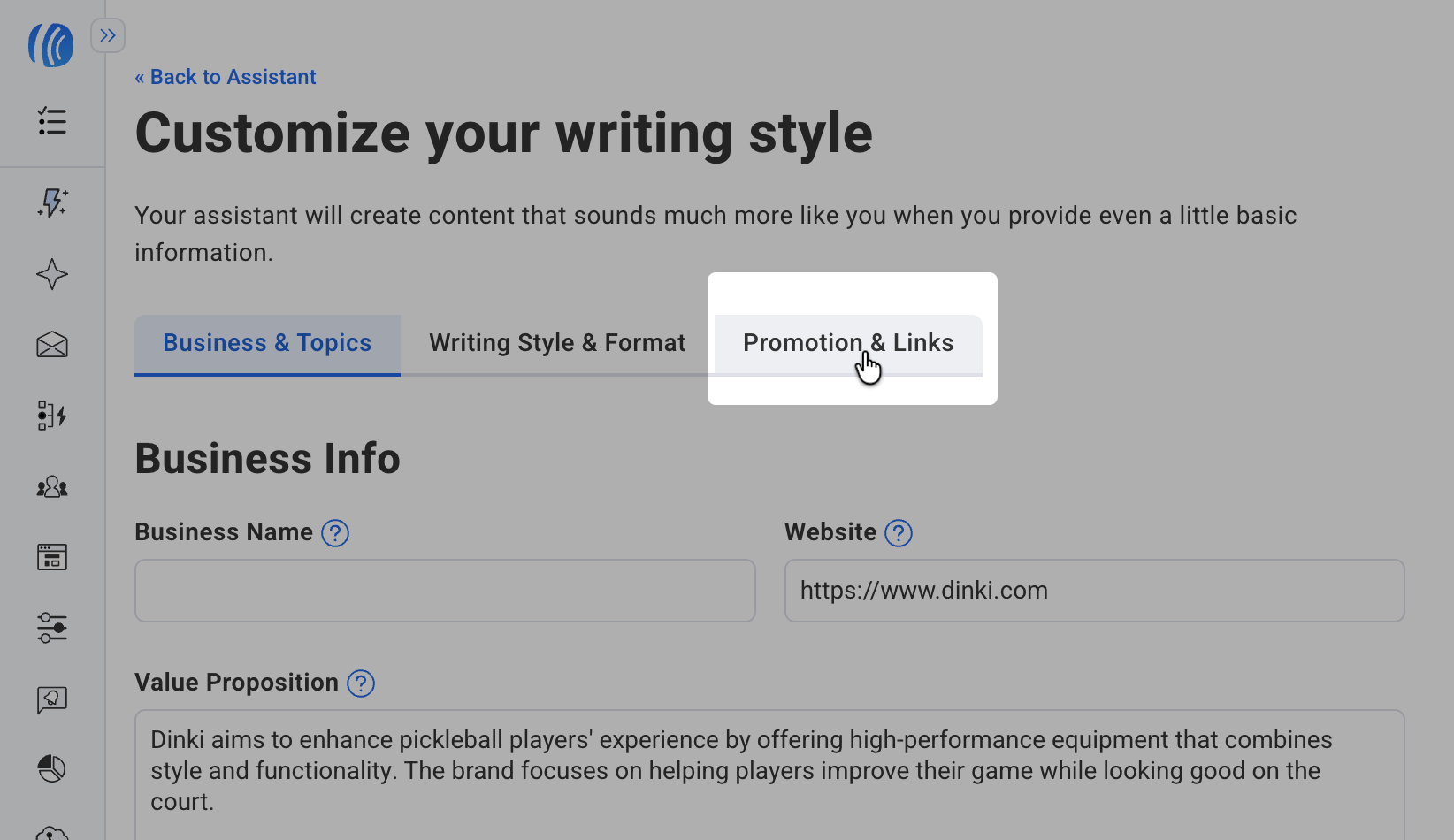The image size is (1454, 840).
Task: Open the subscribers people icon
Action: click(52, 486)
